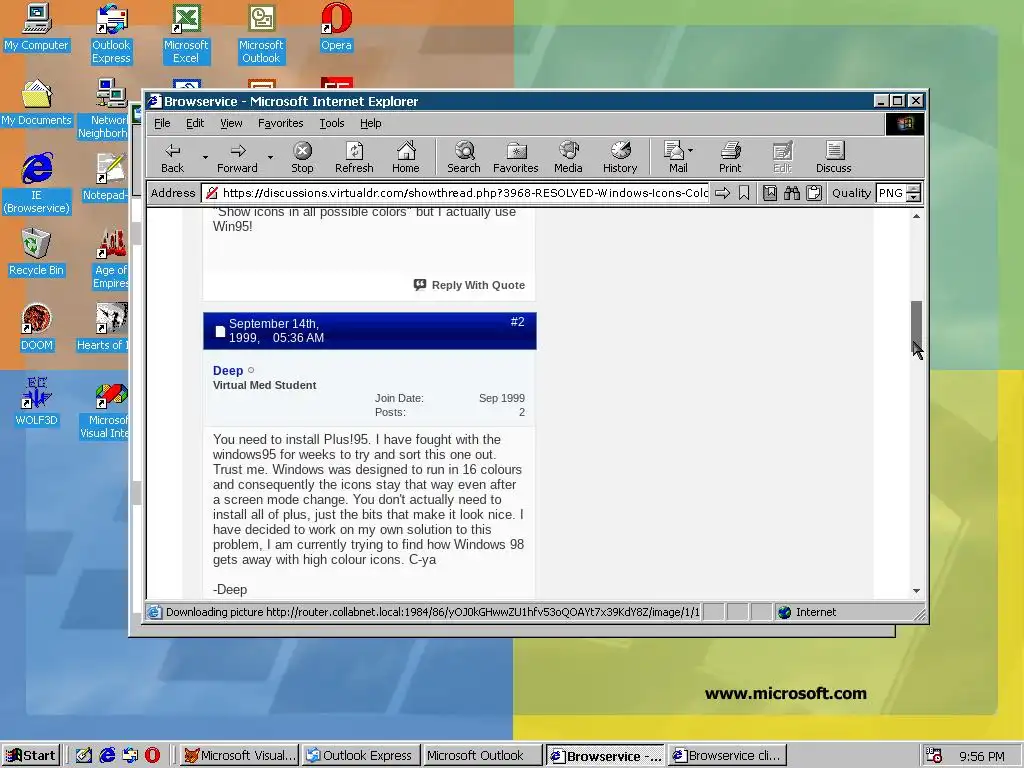
Task: Click the binoculars find icon
Action: click(792, 193)
